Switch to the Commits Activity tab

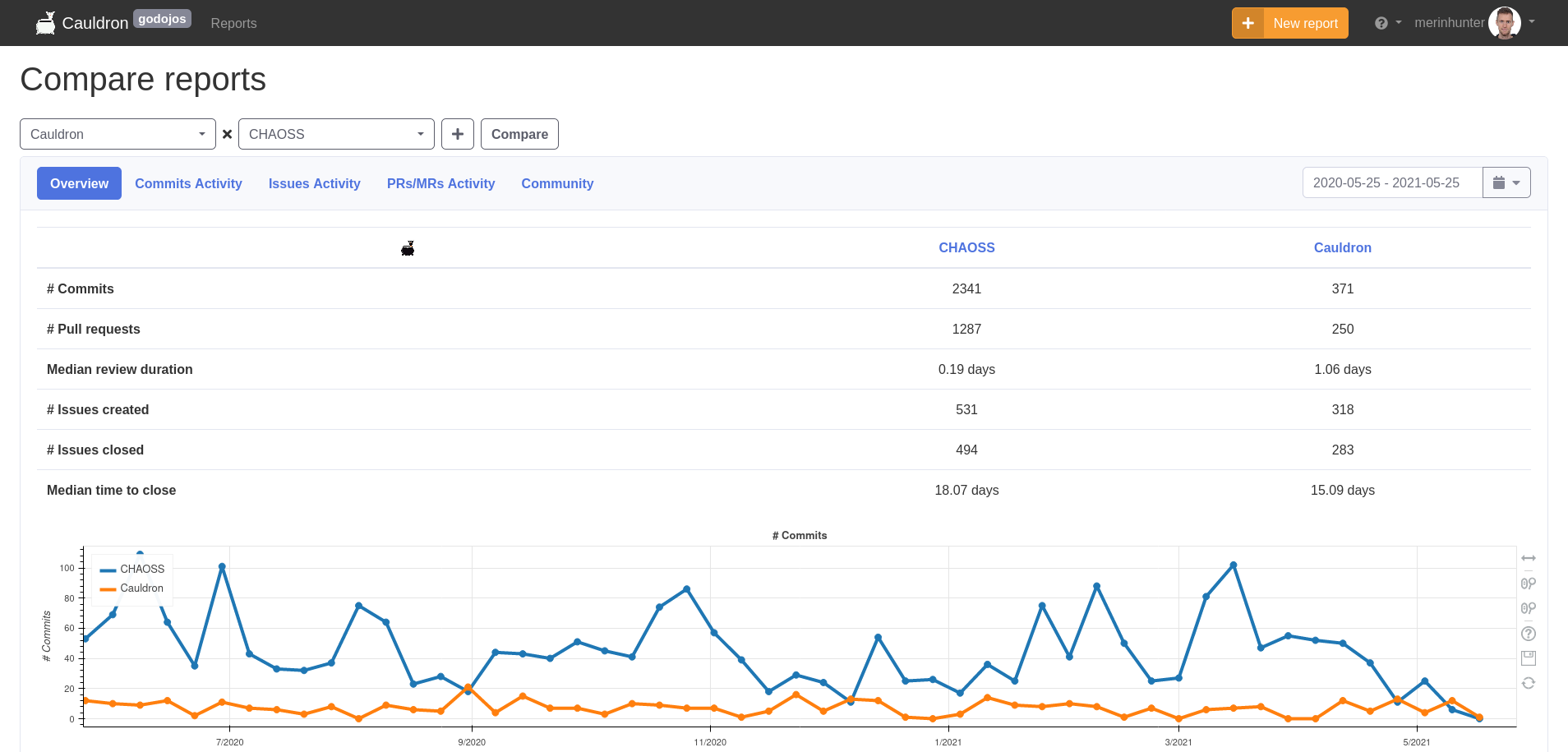click(188, 183)
